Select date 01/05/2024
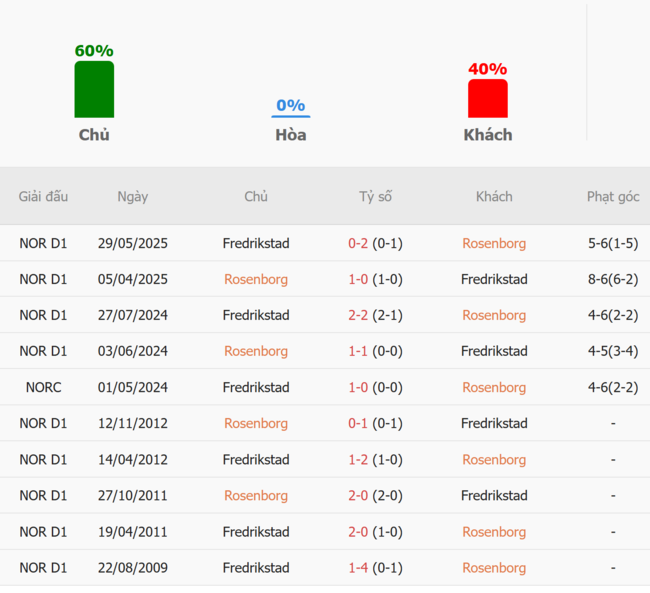 133,387
